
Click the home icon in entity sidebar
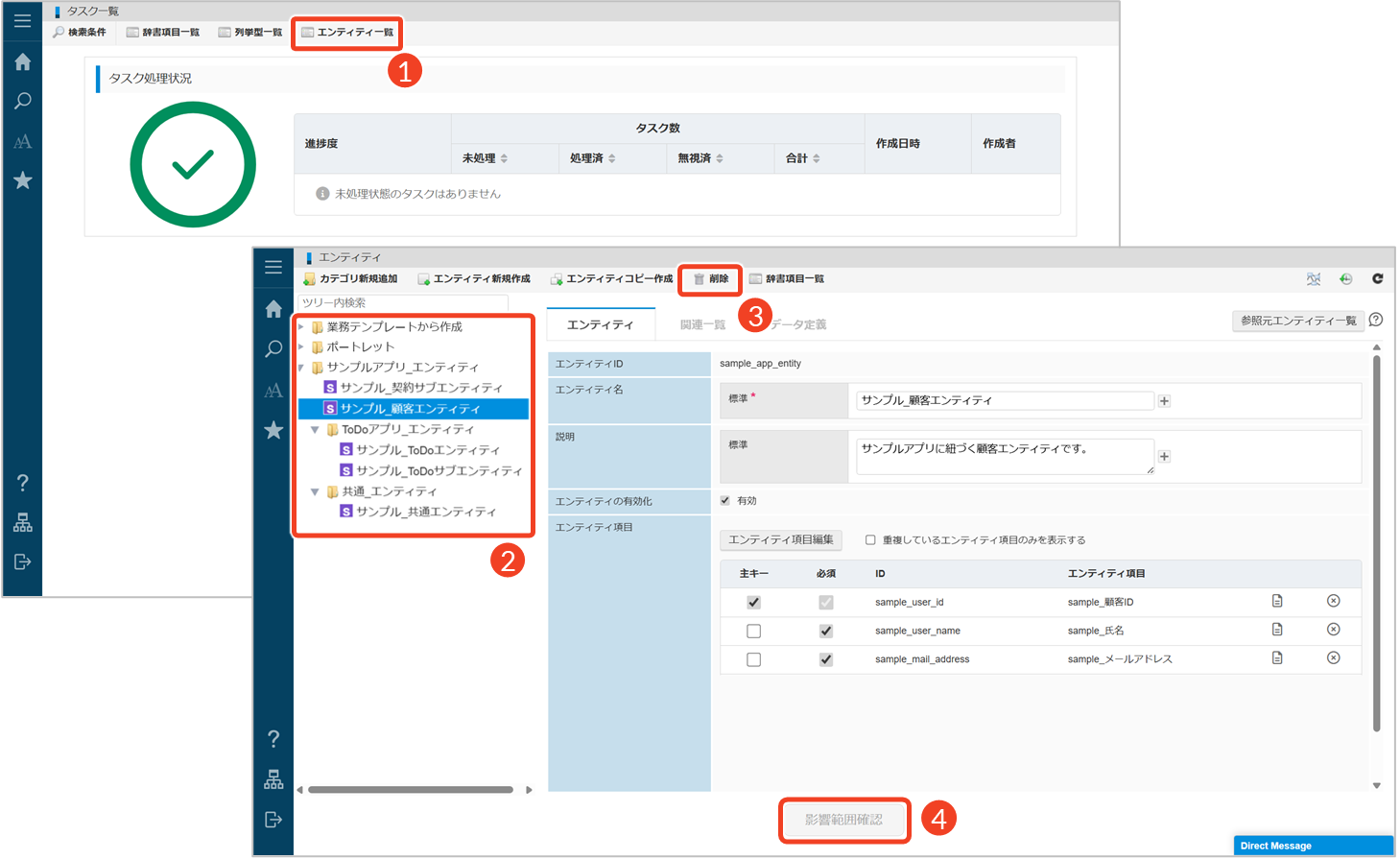point(273,309)
